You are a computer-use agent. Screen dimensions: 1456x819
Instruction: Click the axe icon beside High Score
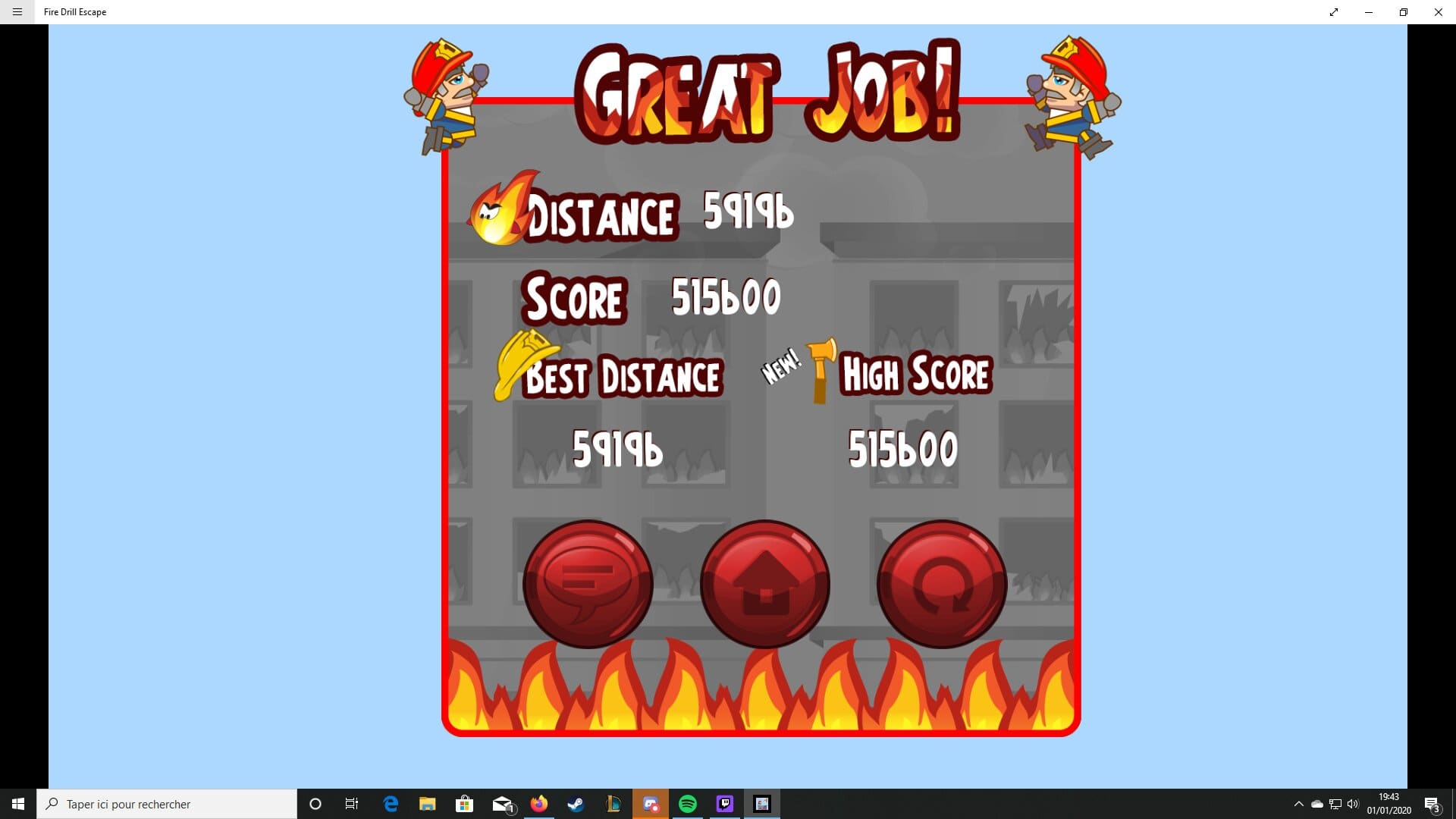(821, 369)
